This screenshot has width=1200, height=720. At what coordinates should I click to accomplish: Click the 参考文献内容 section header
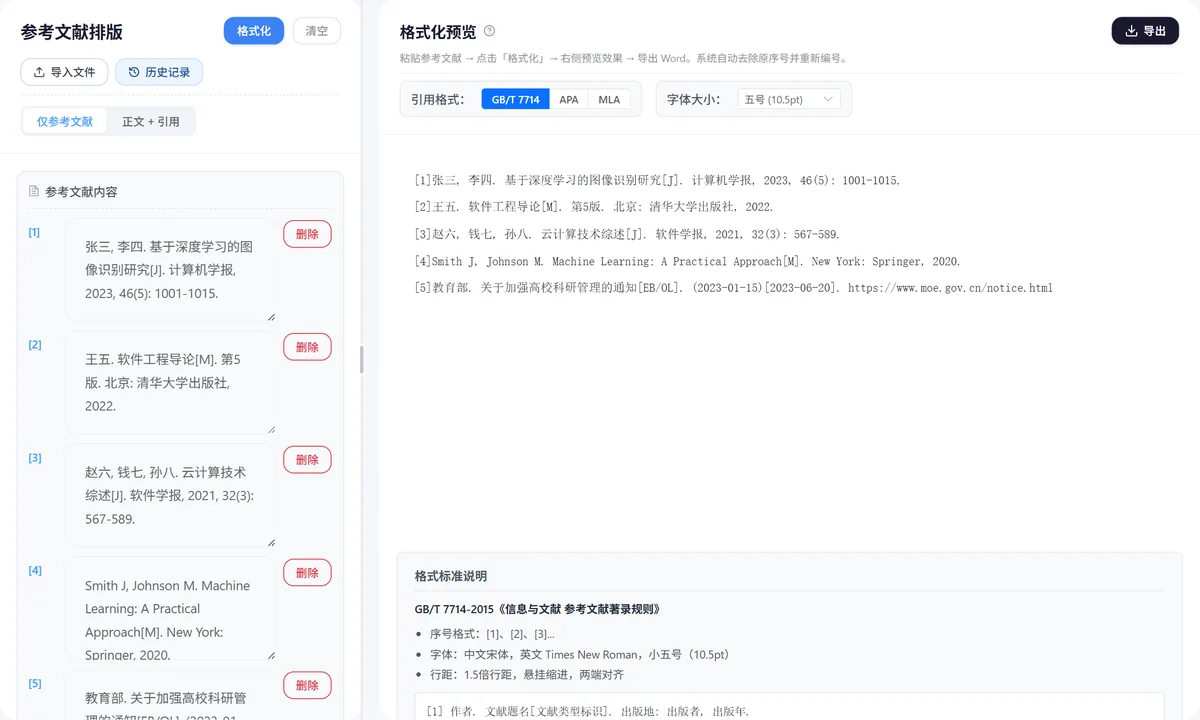pos(81,191)
